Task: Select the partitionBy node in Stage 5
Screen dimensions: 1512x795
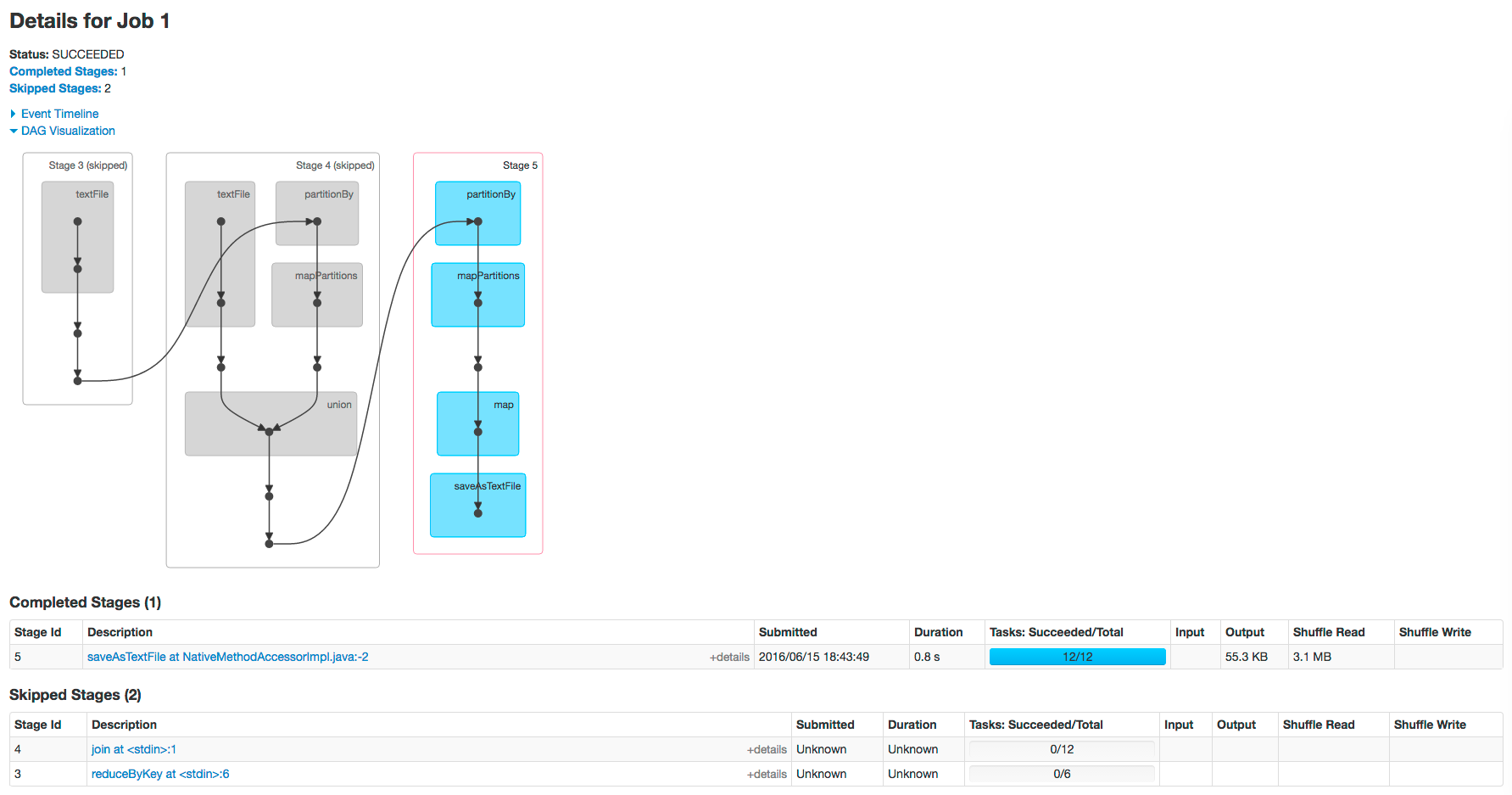Action: (x=477, y=213)
